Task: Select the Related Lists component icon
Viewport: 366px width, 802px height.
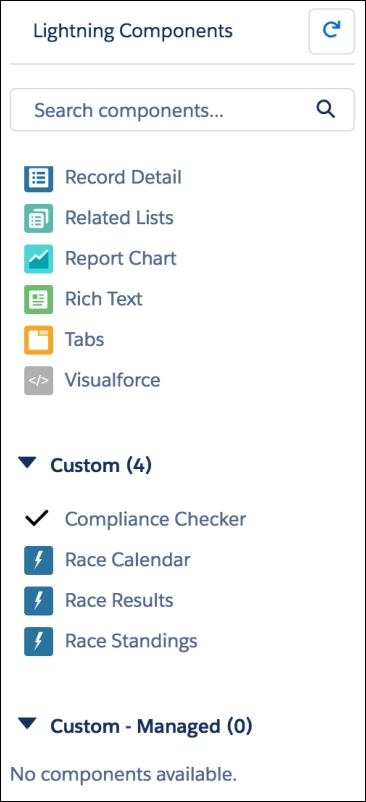Action: [x=38, y=218]
